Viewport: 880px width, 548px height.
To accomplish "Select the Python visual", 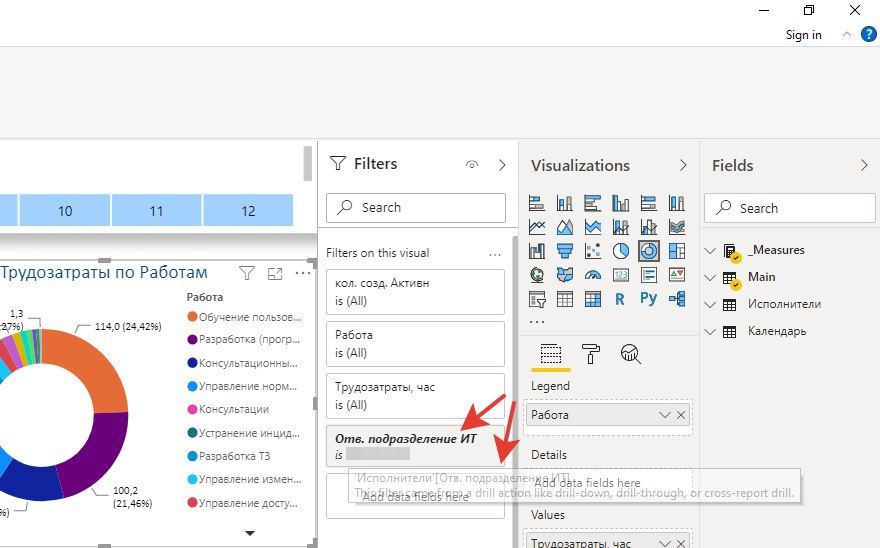I will click(648, 298).
